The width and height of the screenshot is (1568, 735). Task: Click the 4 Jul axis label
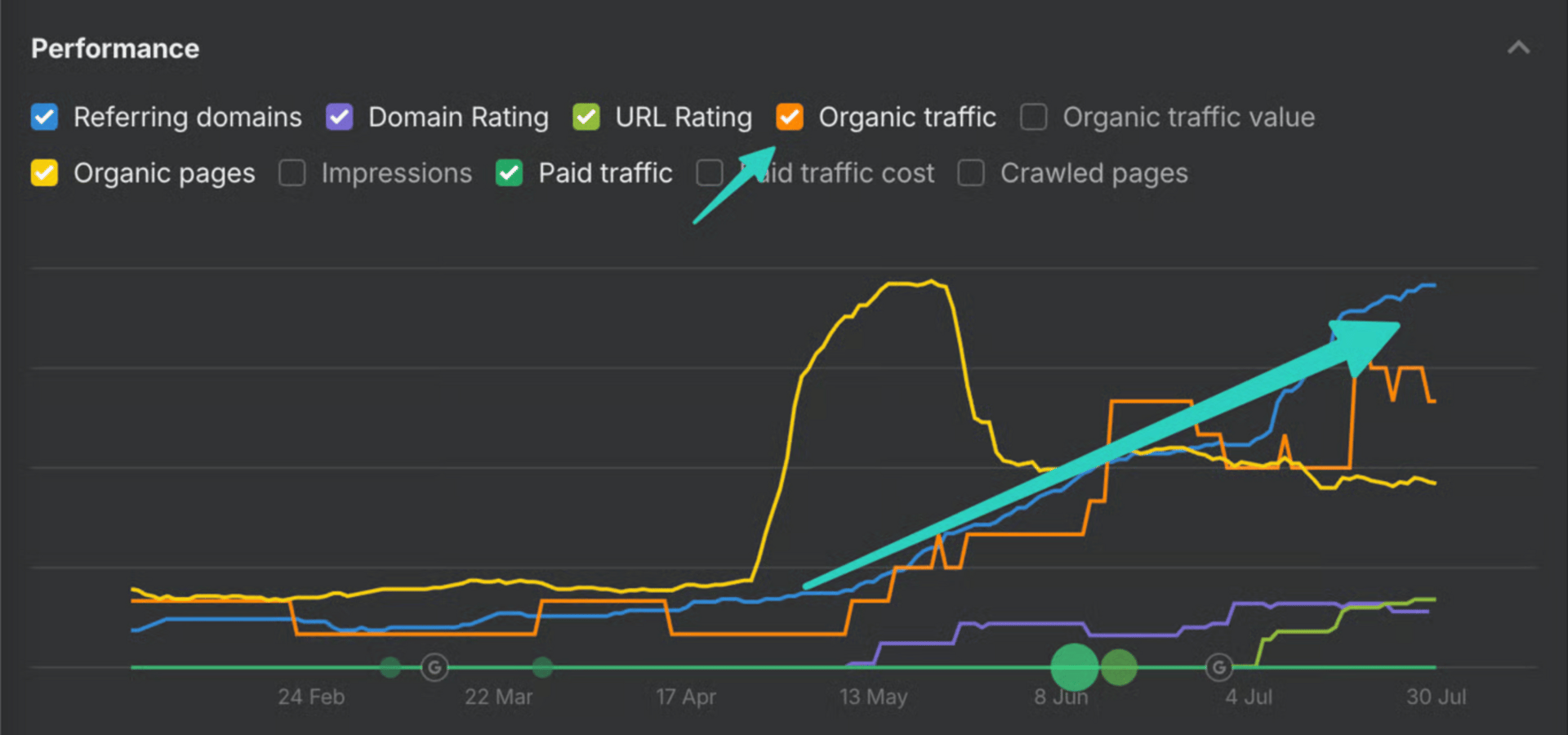(1249, 697)
